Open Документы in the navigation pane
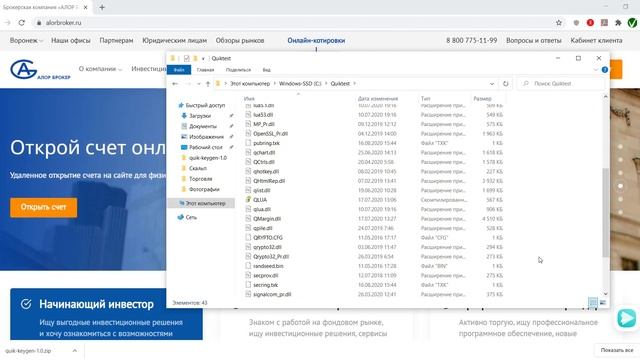Screen dimensions: 640x360 point(202,127)
